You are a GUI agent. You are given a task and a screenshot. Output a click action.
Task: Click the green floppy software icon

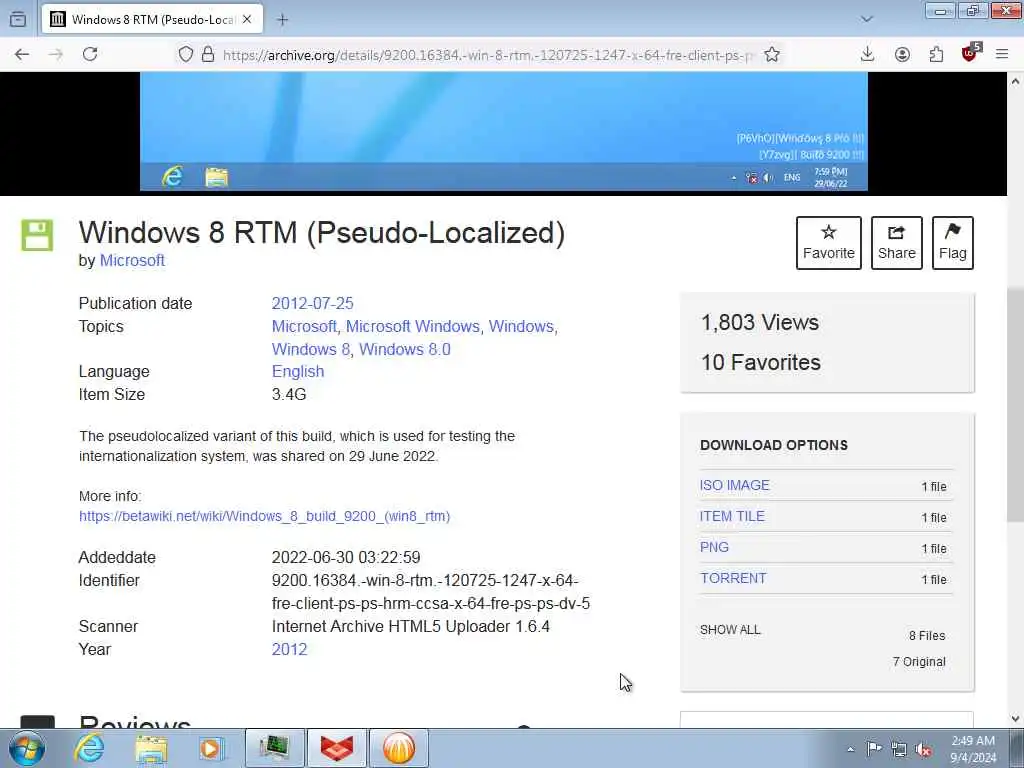coord(37,235)
